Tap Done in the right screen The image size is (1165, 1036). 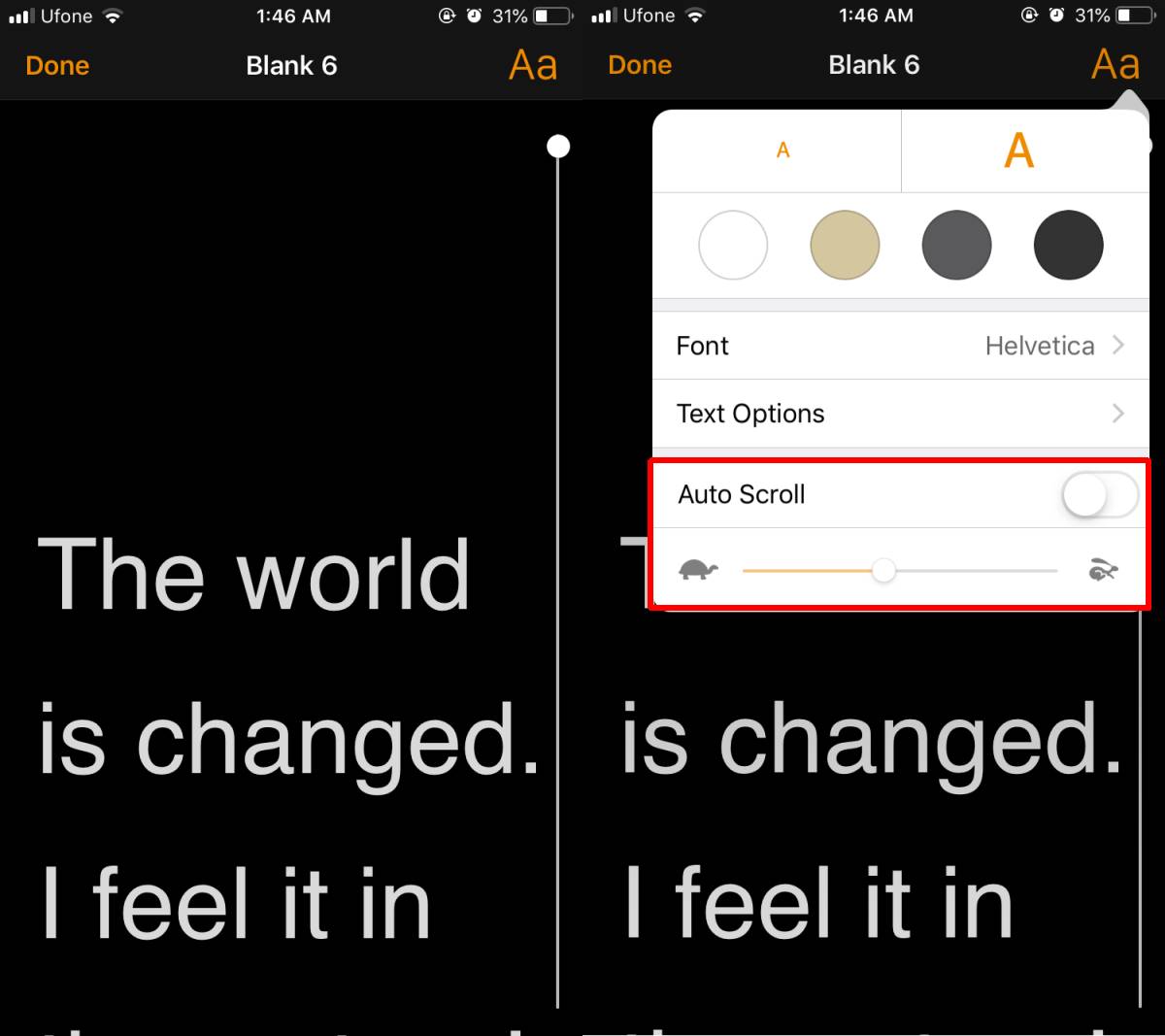point(640,65)
